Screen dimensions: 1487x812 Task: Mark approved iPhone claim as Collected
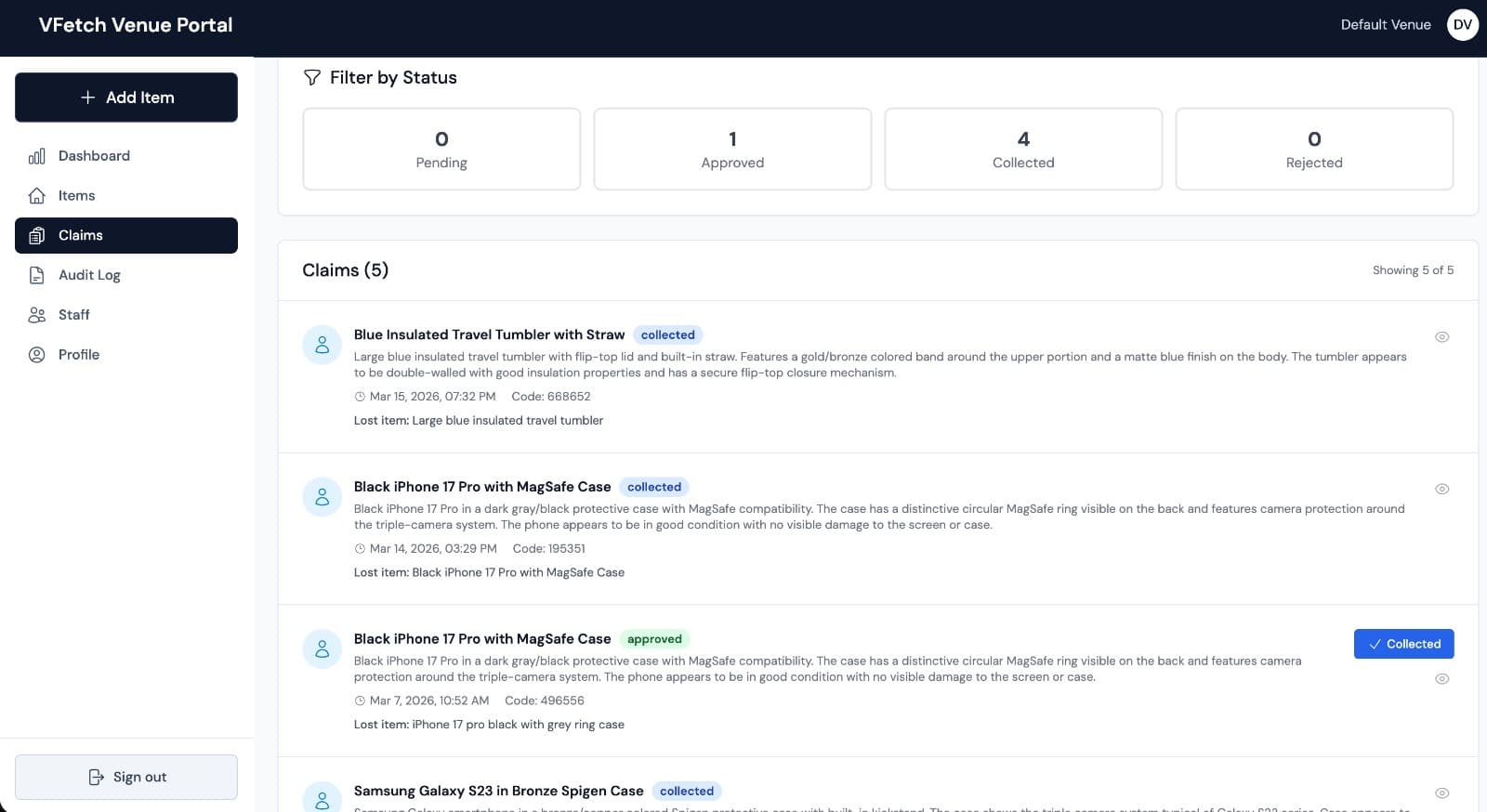tap(1403, 644)
